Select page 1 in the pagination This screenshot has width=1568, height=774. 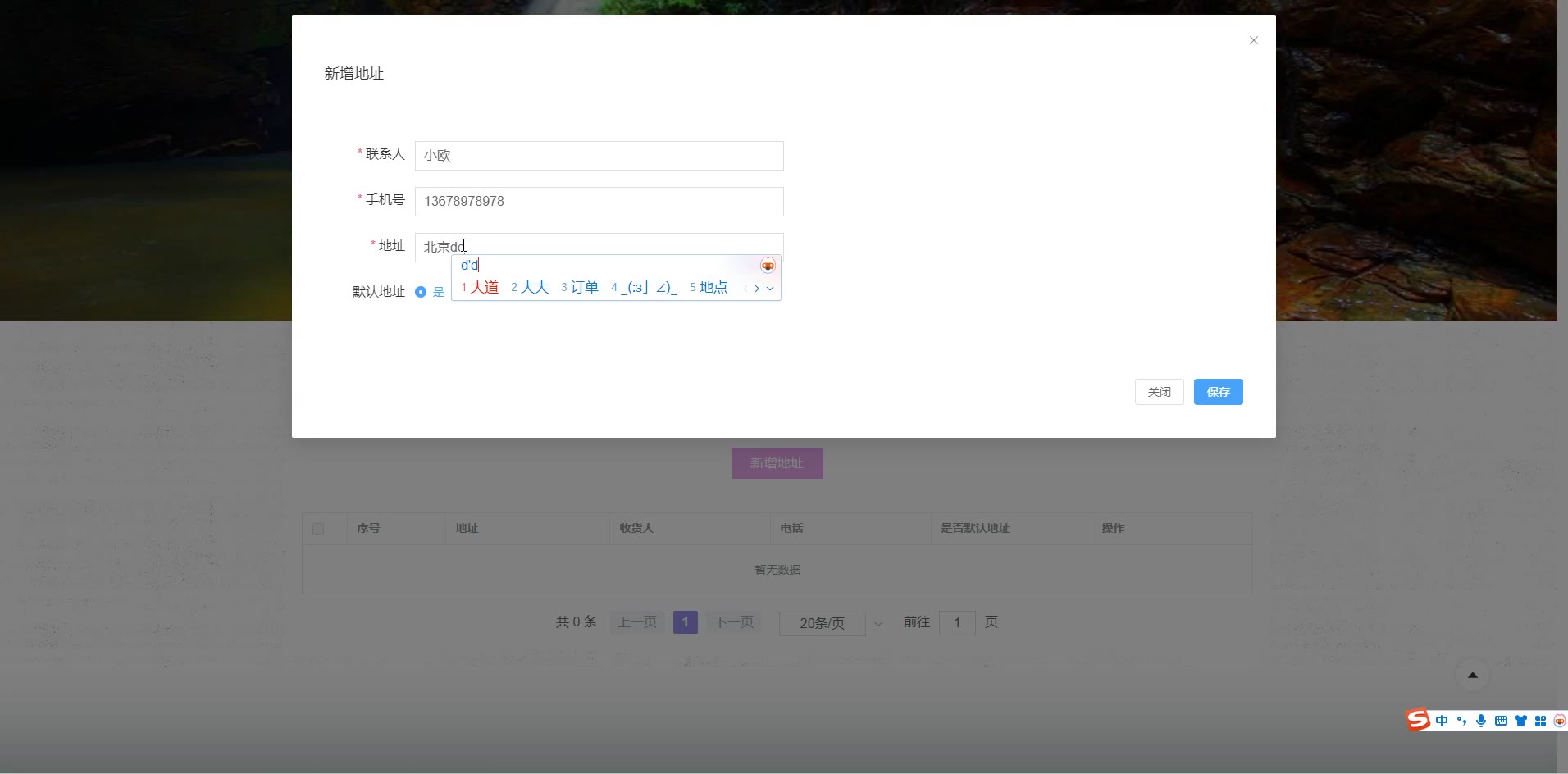click(686, 622)
